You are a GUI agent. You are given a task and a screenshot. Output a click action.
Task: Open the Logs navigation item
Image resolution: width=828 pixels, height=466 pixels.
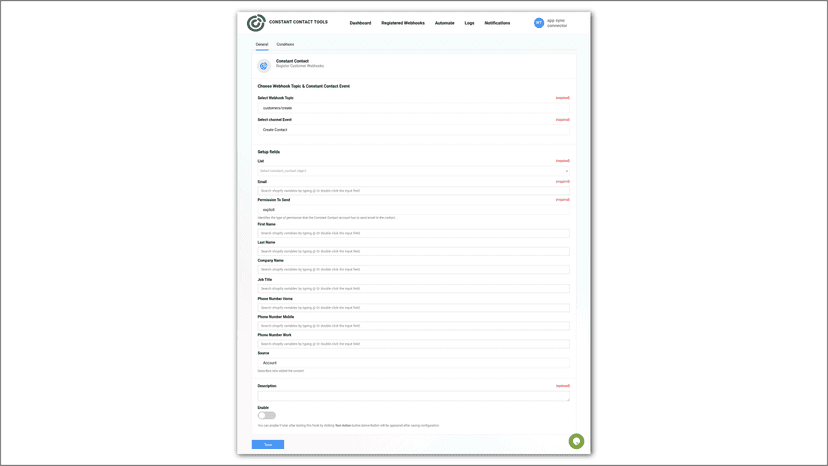click(x=469, y=23)
